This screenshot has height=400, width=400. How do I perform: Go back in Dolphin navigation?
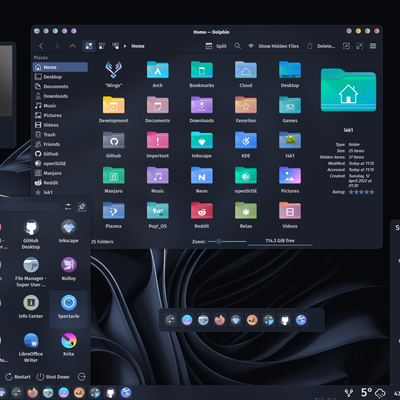[41, 46]
